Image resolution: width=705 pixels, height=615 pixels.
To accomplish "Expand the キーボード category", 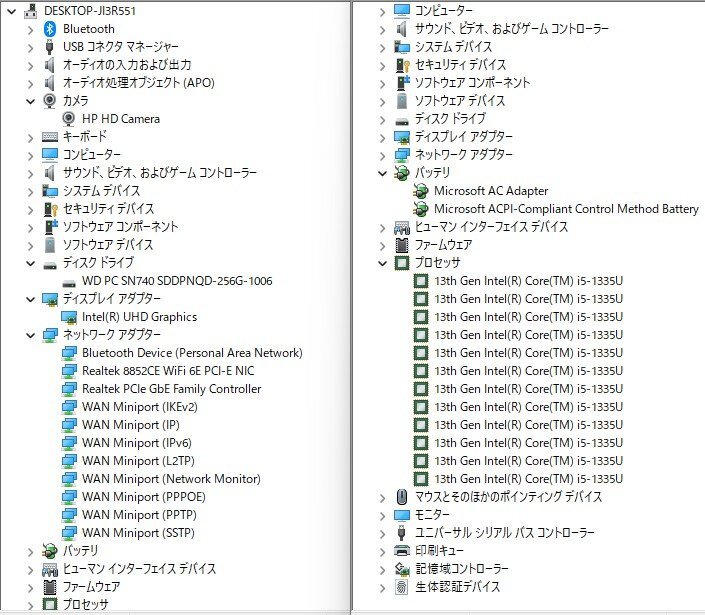I will [30, 138].
